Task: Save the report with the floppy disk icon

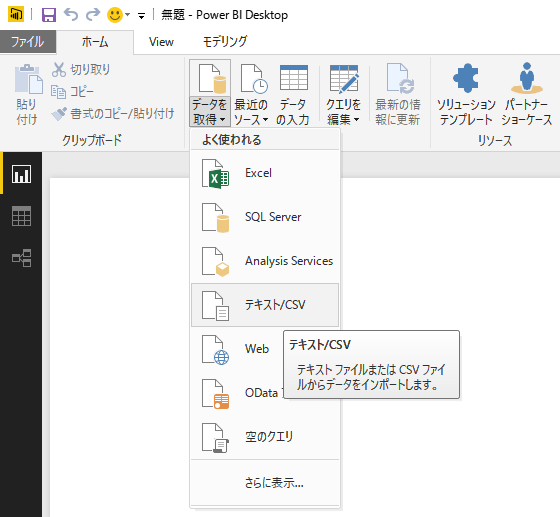Action: (x=49, y=15)
